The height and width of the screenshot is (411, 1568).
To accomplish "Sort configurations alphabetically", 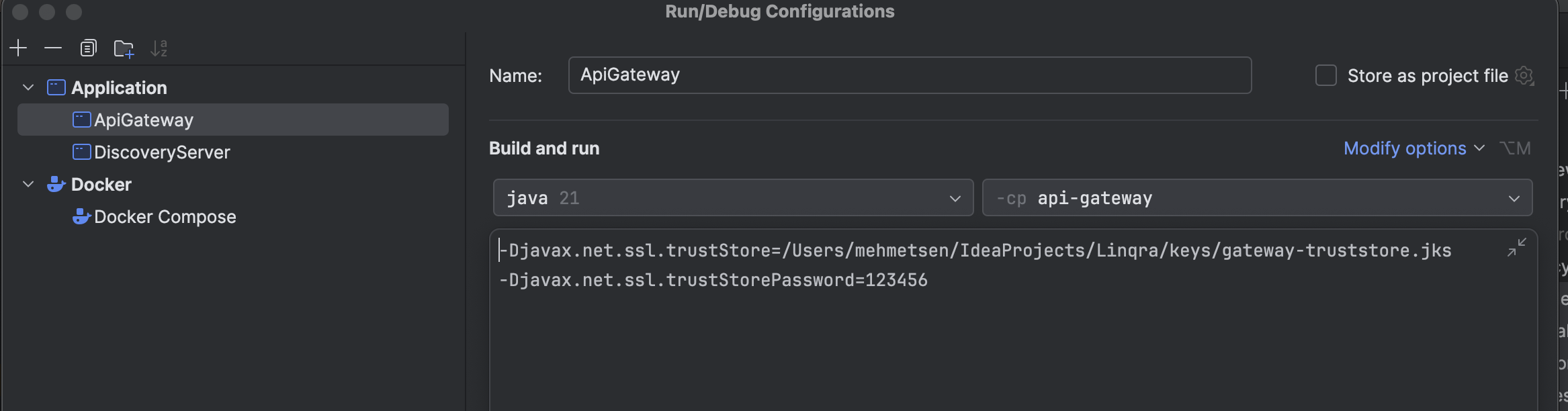I will [x=159, y=48].
